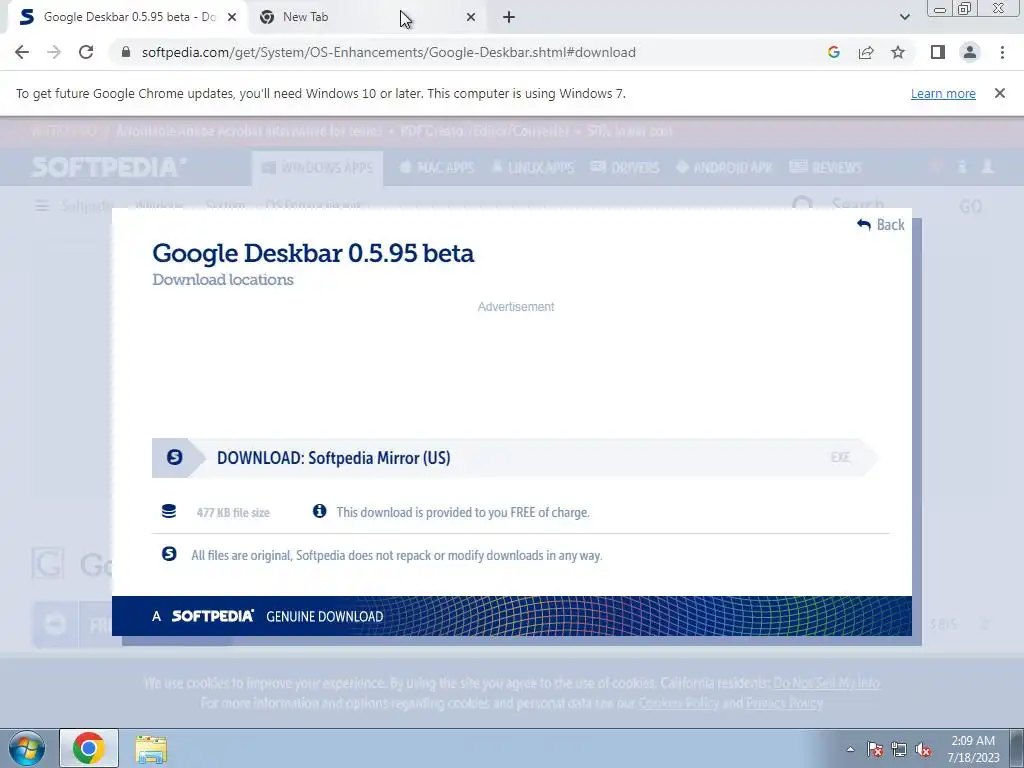This screenshot has height=768, width=1024.
Task: Click the Softpedia Genuine Download banner
Action: click(x=511, y=616)
